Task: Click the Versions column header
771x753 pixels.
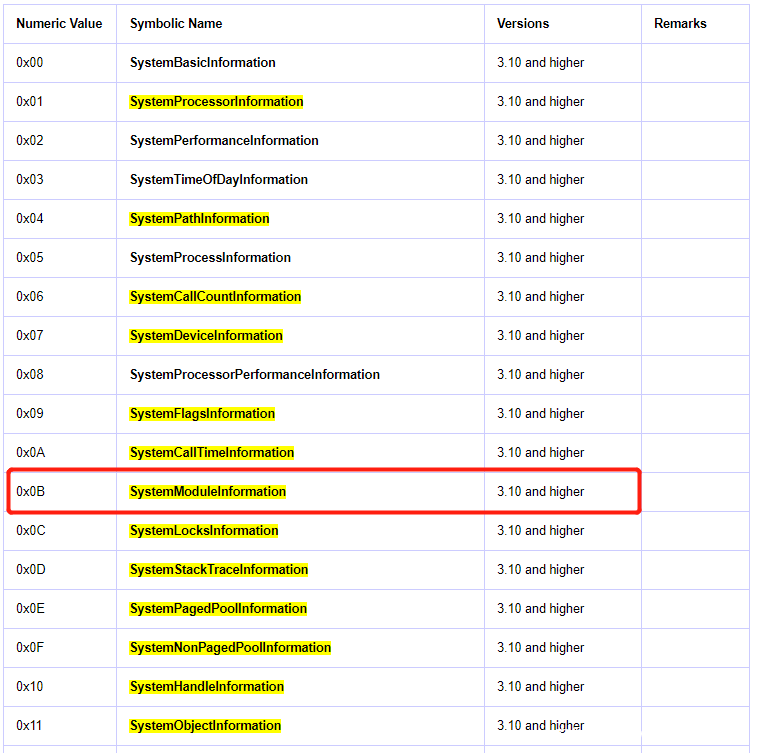Action: (x=523, y=23)
